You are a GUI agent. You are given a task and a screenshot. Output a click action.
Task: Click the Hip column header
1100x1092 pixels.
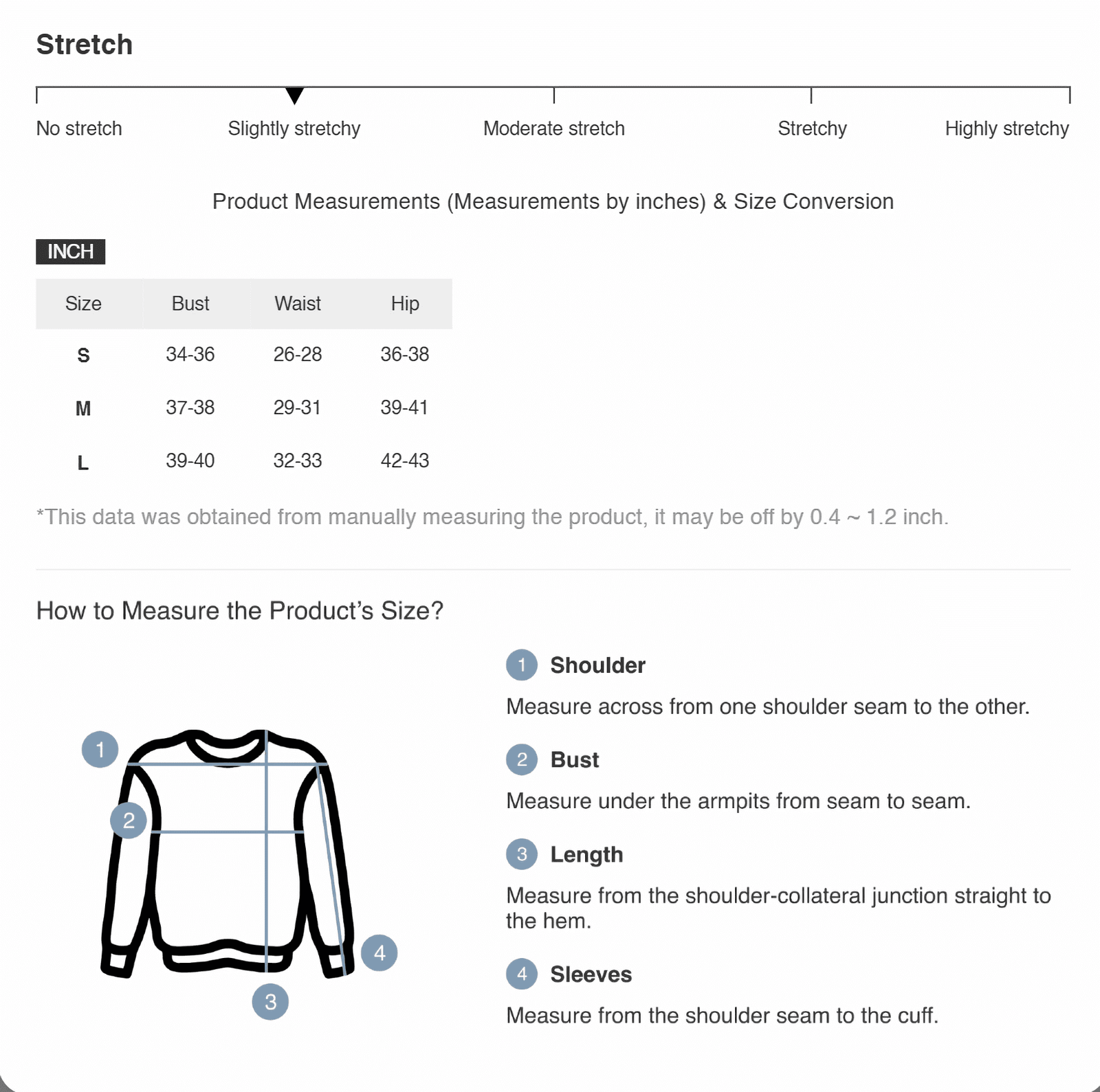point(405,304)
